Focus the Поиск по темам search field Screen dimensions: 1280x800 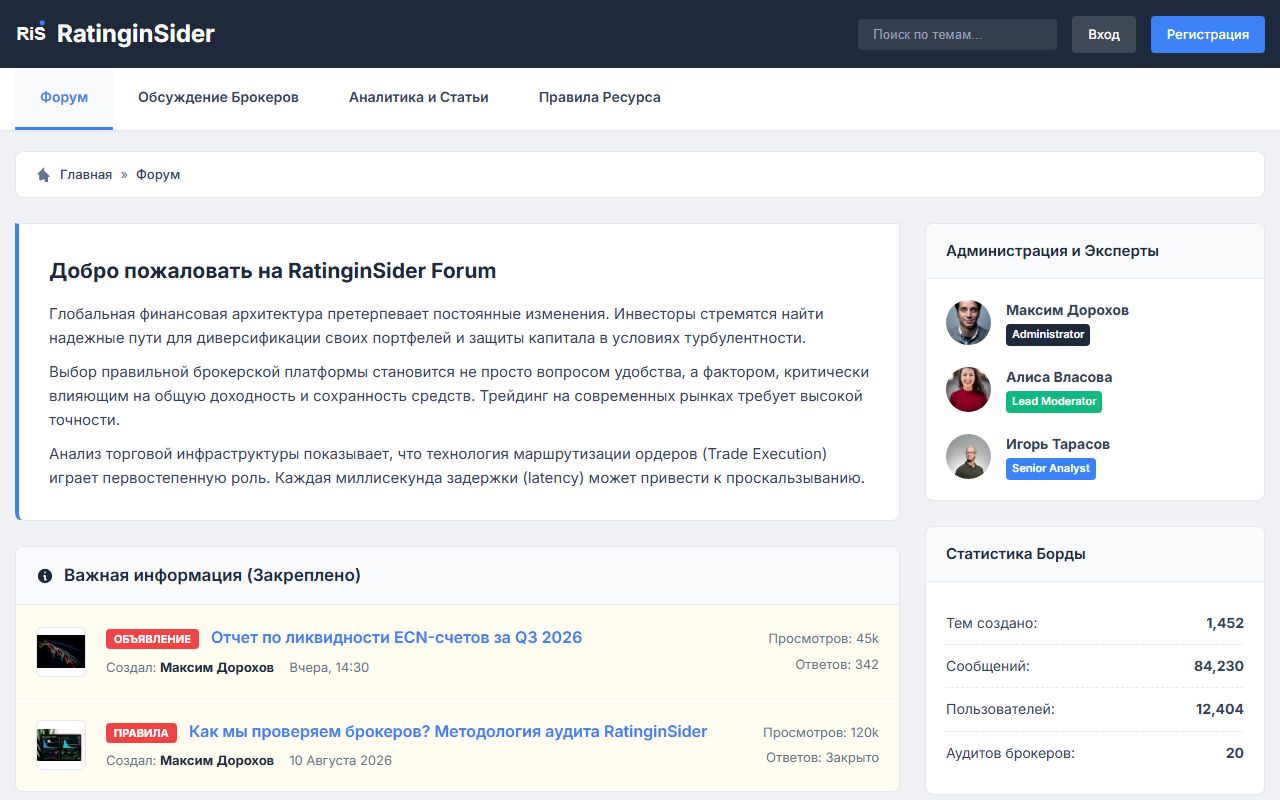point(957,34)
